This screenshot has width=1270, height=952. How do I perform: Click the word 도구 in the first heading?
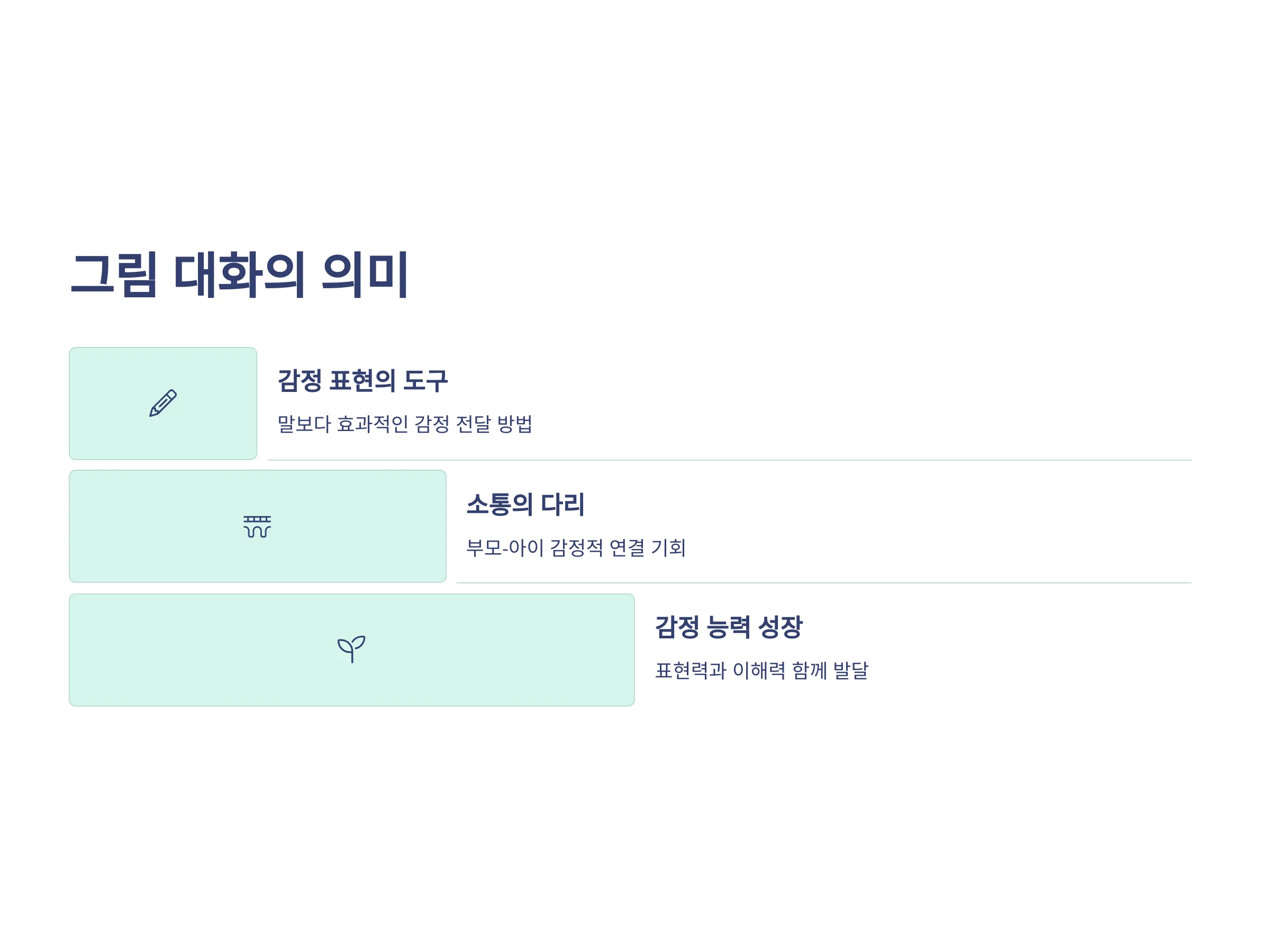click(x=425, y=380)
